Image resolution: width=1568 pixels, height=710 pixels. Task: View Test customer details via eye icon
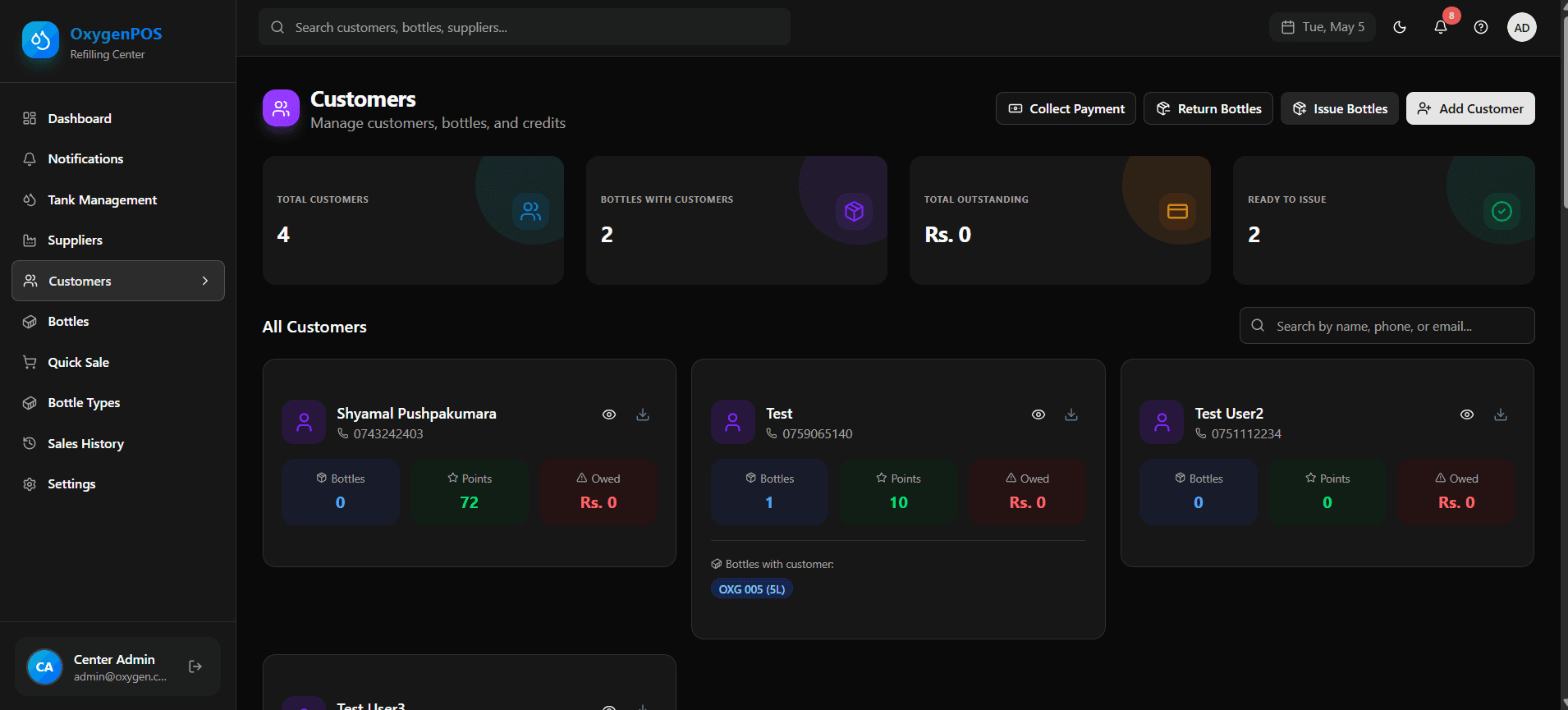[x=1038, y=415]
